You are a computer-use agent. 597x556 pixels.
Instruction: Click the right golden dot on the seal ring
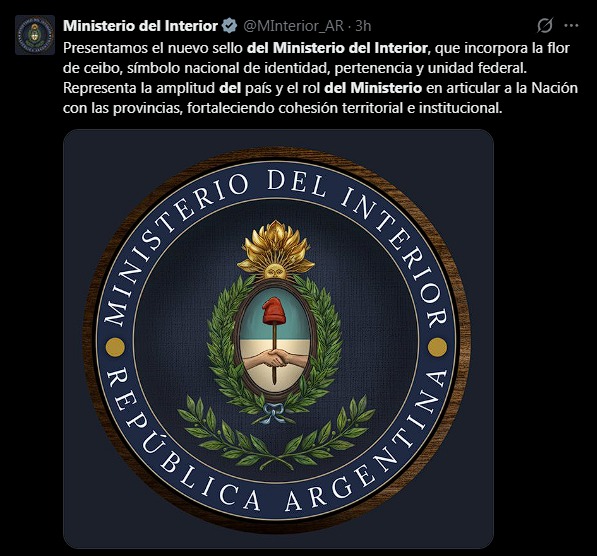[437, 347]
